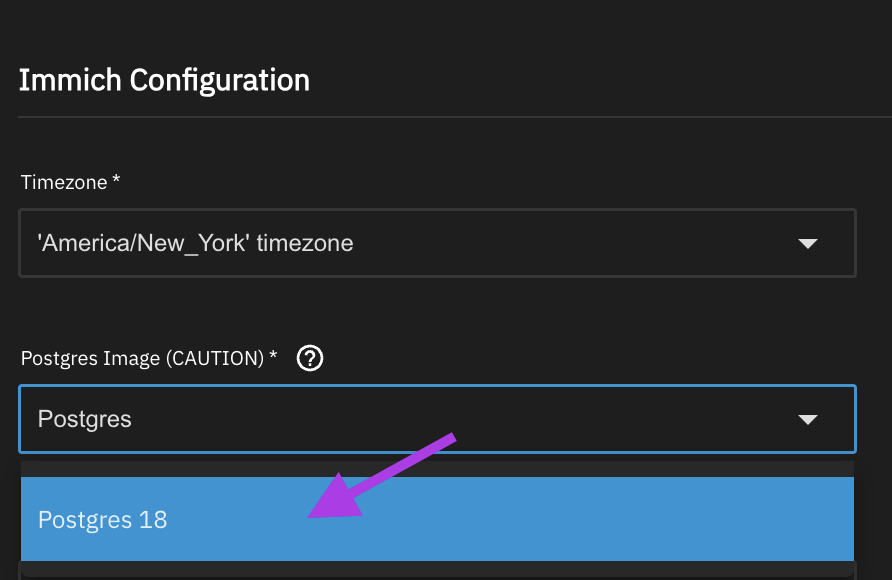Click empty space inside the Timezone box
Screen dimensions: 892x580
pyautogui.click(x=580, y=243)
